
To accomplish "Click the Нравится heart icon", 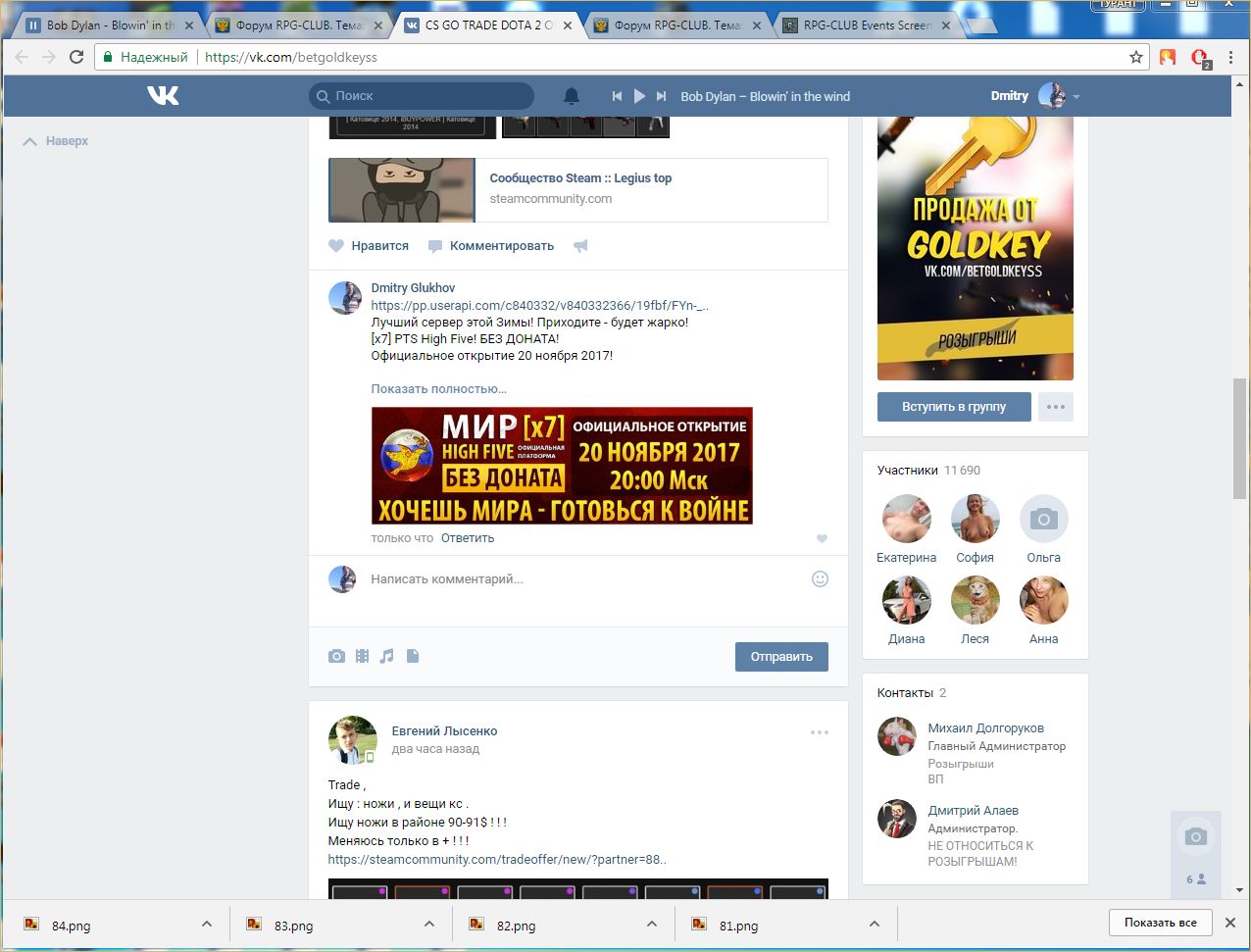I will 336,246.
